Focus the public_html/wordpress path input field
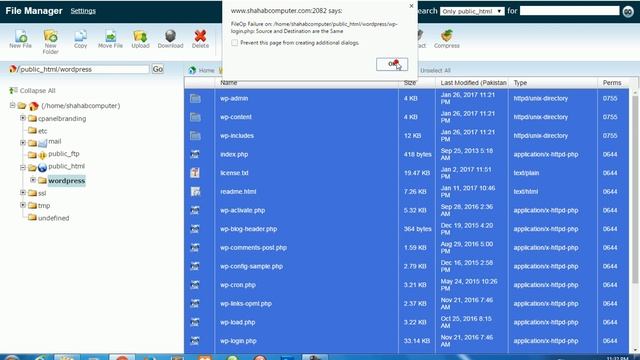The width and height of the screenshot is (640, 360). click(x=84, y=69)
